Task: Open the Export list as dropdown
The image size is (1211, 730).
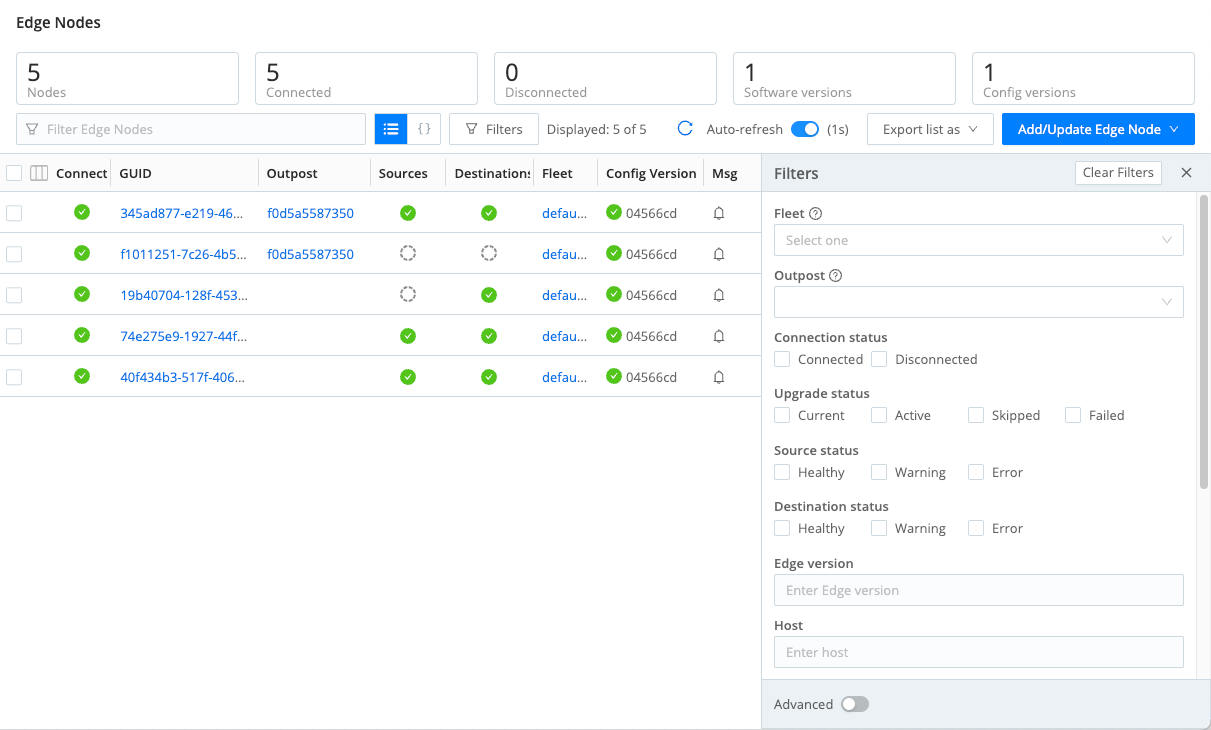Action: 930,129
